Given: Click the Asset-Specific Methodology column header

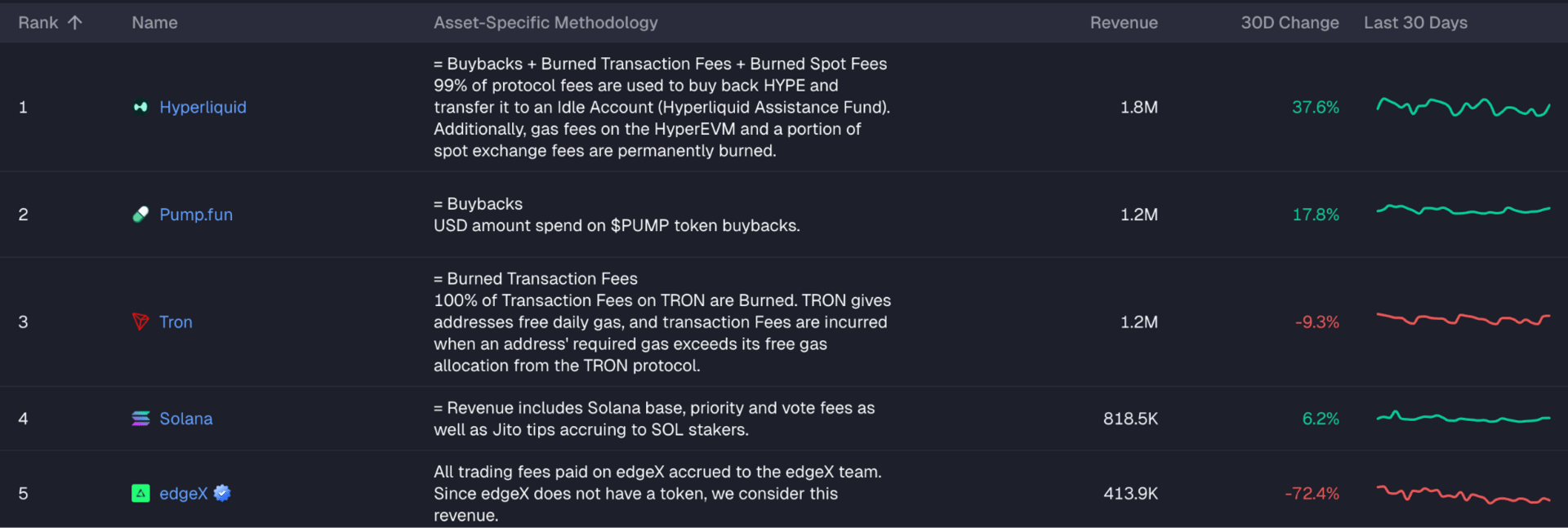Looking at the screenshot, I should pos(545,23).
